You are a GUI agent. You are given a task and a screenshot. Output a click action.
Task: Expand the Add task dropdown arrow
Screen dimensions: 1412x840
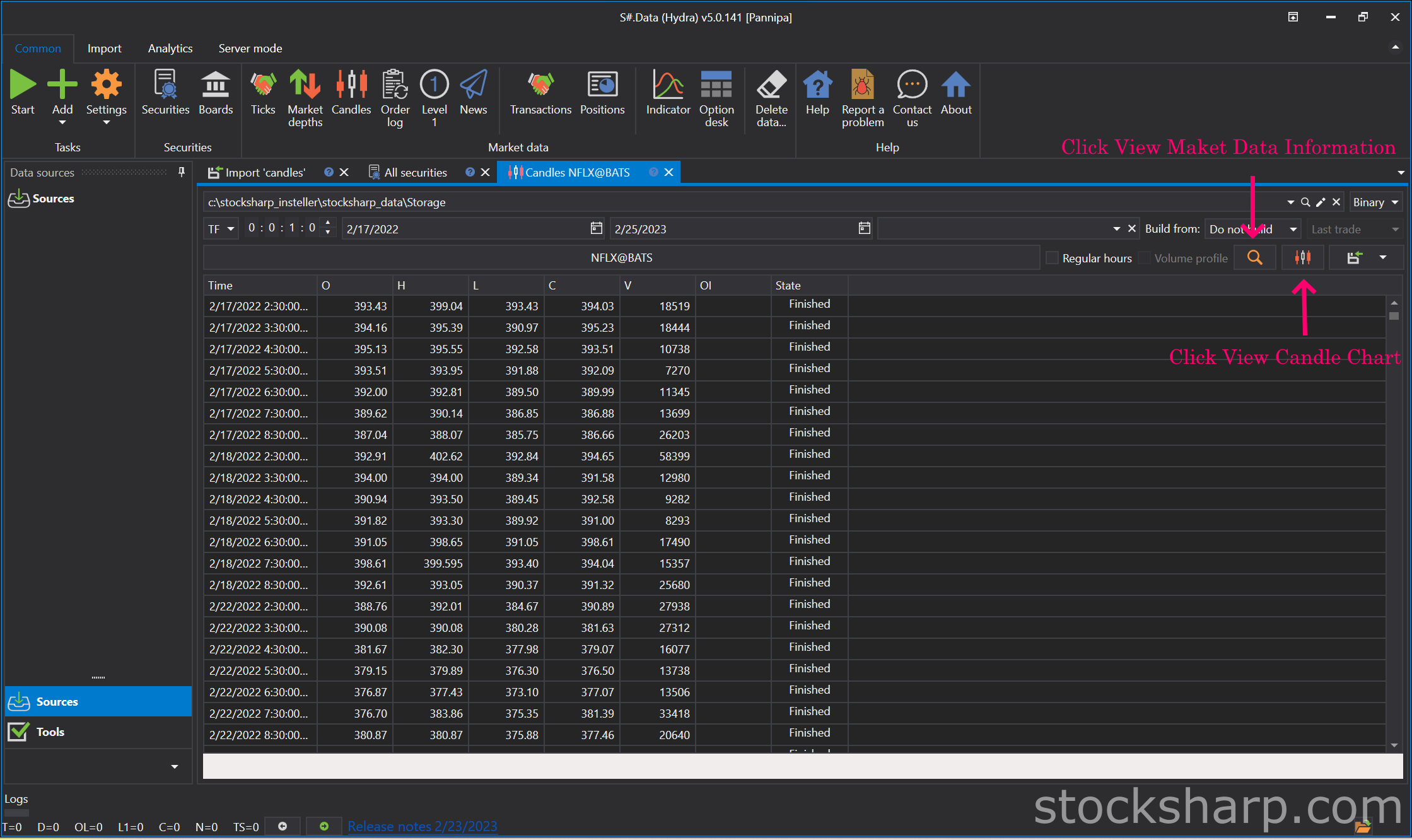pos(62,122)
